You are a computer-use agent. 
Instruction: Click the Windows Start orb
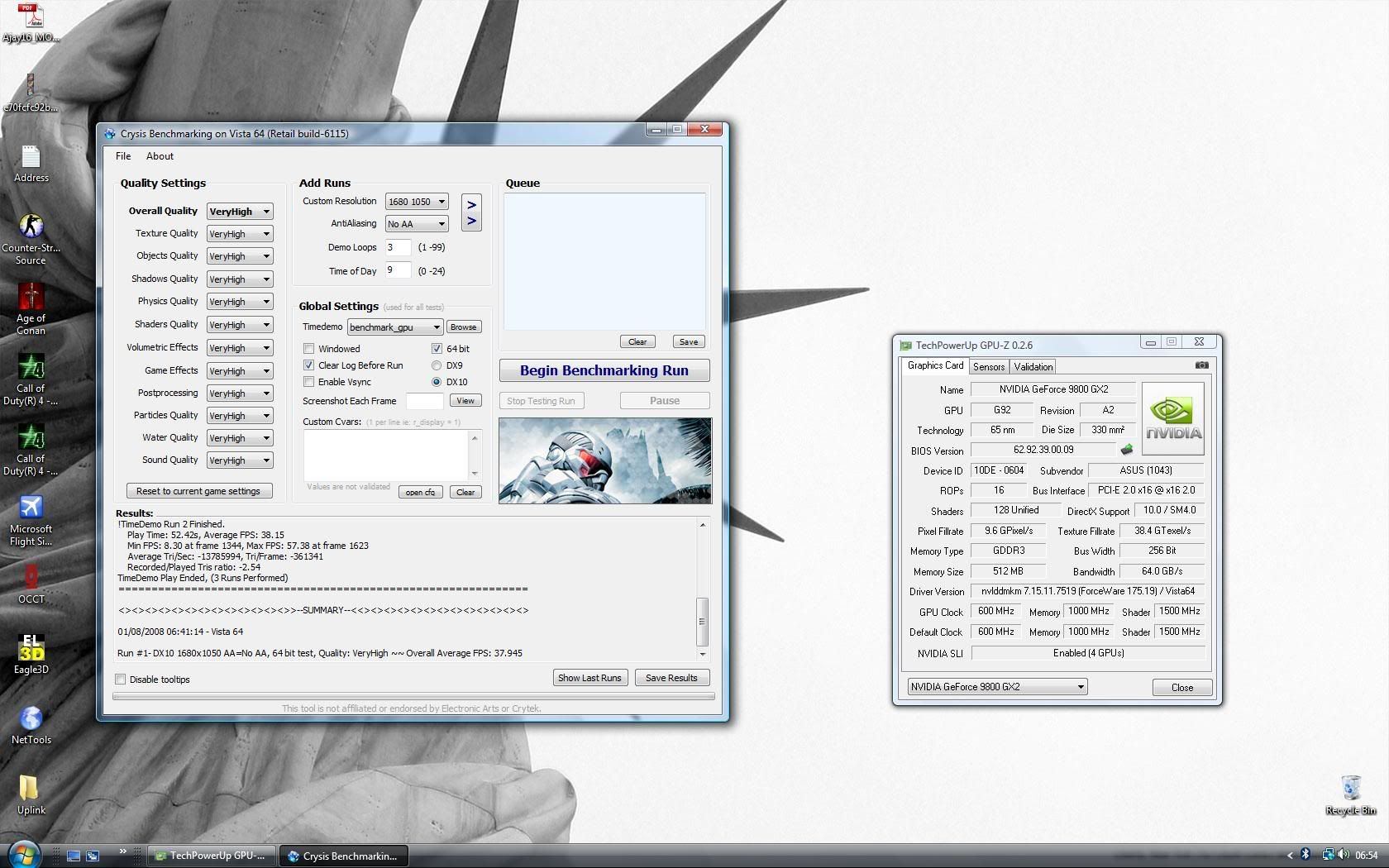point(24,854)
